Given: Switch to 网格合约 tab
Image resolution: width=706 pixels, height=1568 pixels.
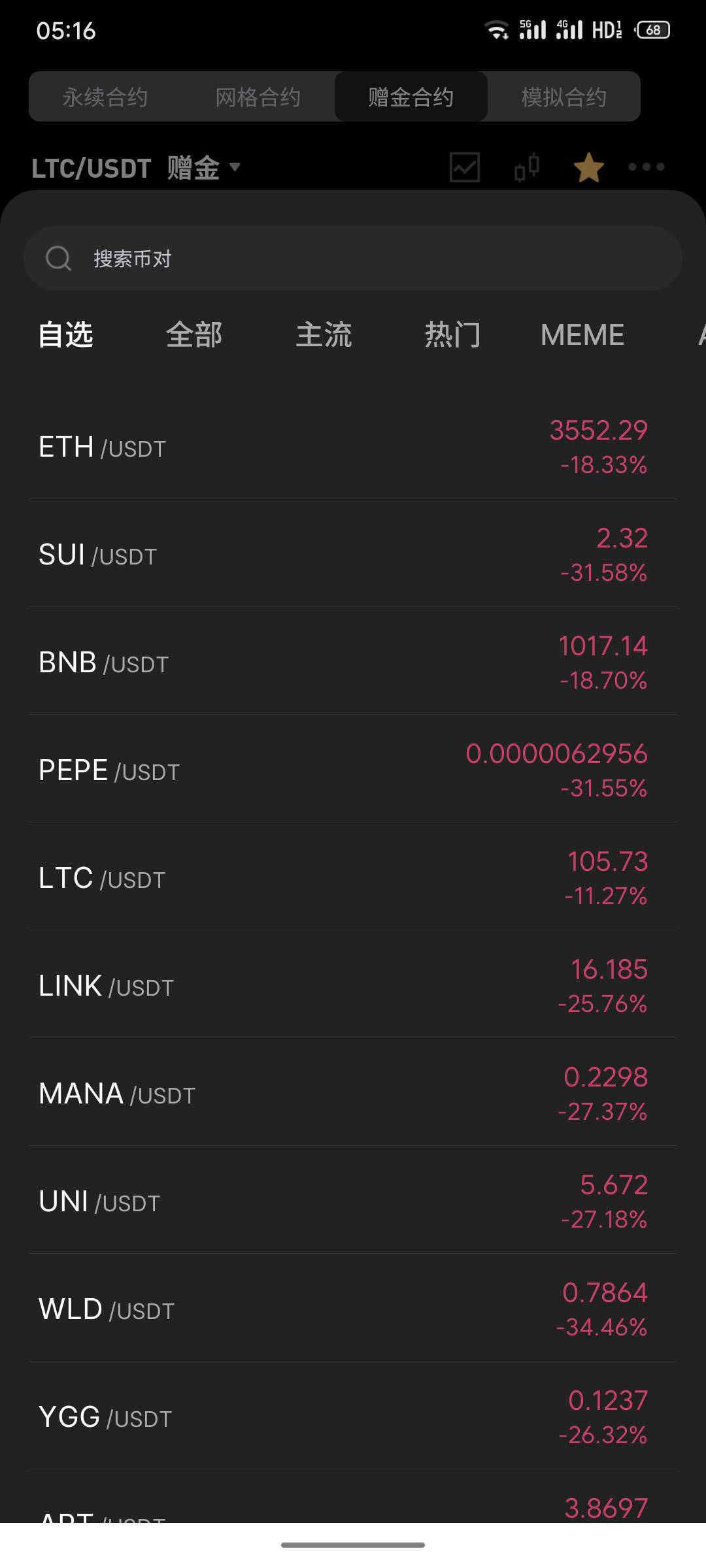Looking at the screenshot, I should click(258, 97).
